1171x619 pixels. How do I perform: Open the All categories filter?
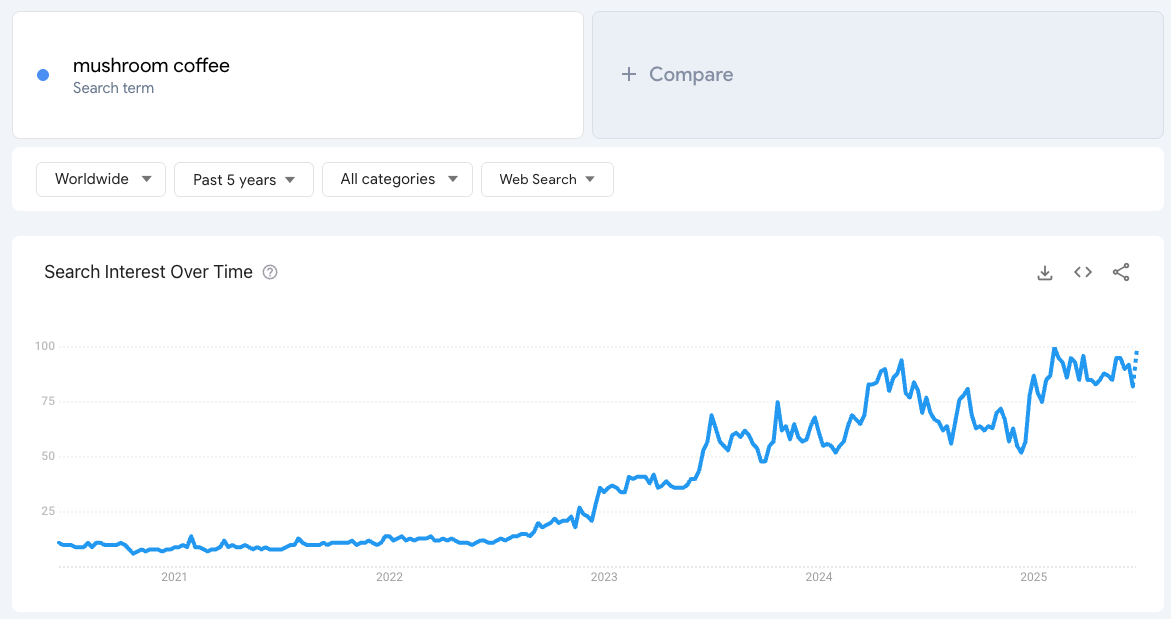397,179
